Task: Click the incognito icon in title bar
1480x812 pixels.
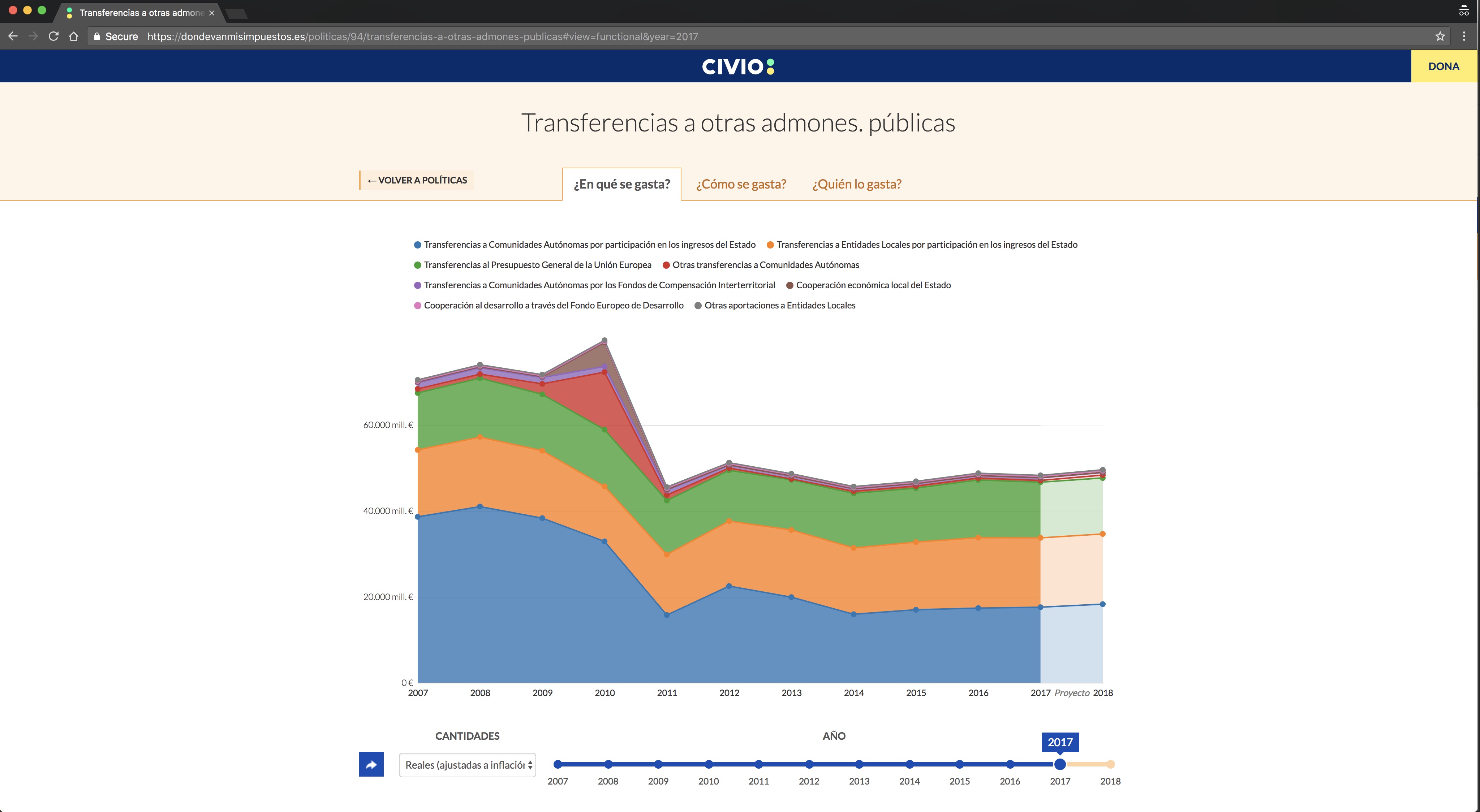Action: click(x=1463, y=10)
